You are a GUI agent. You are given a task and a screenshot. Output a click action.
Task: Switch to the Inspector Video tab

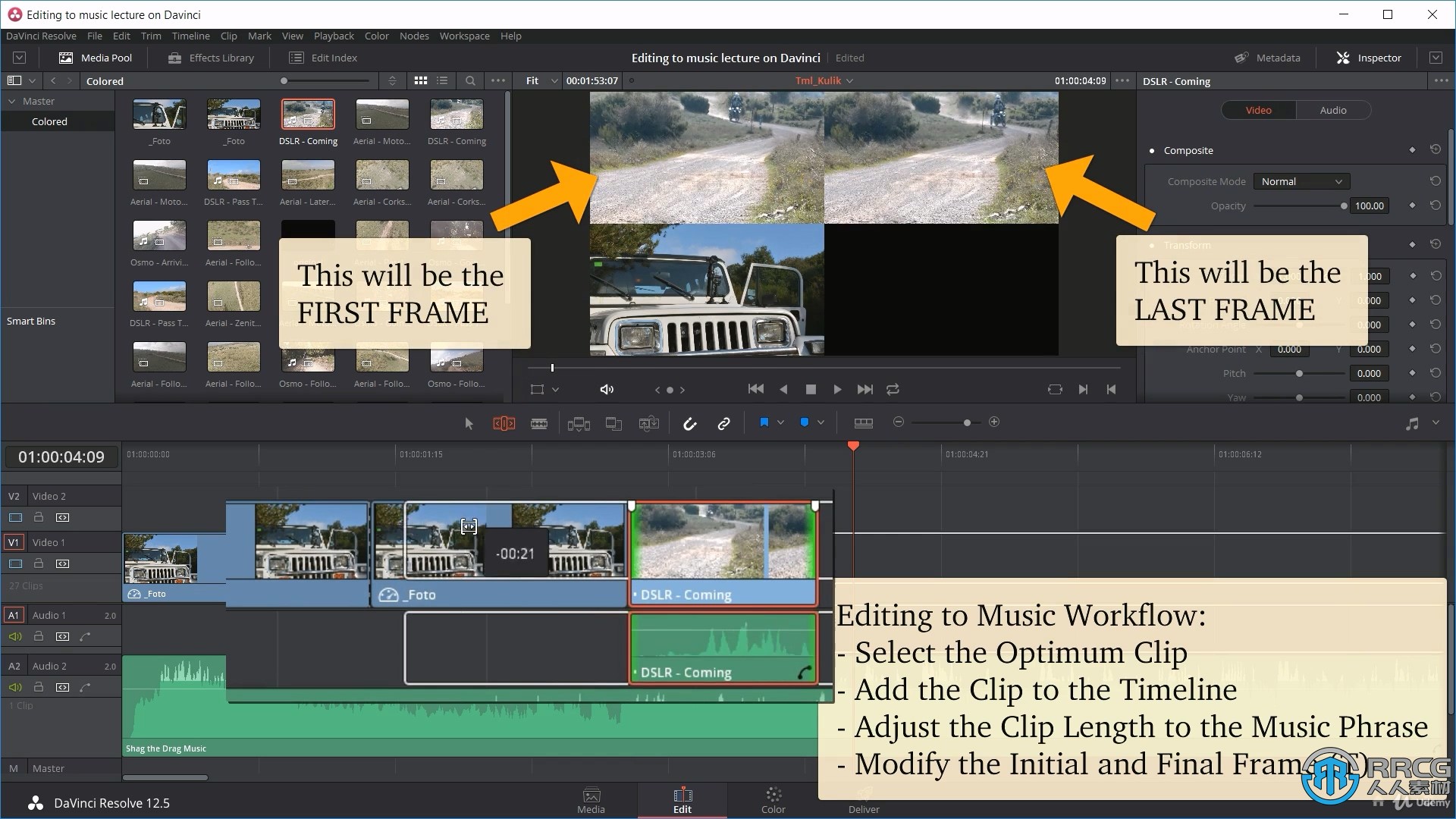click(x=1258, y=110)
